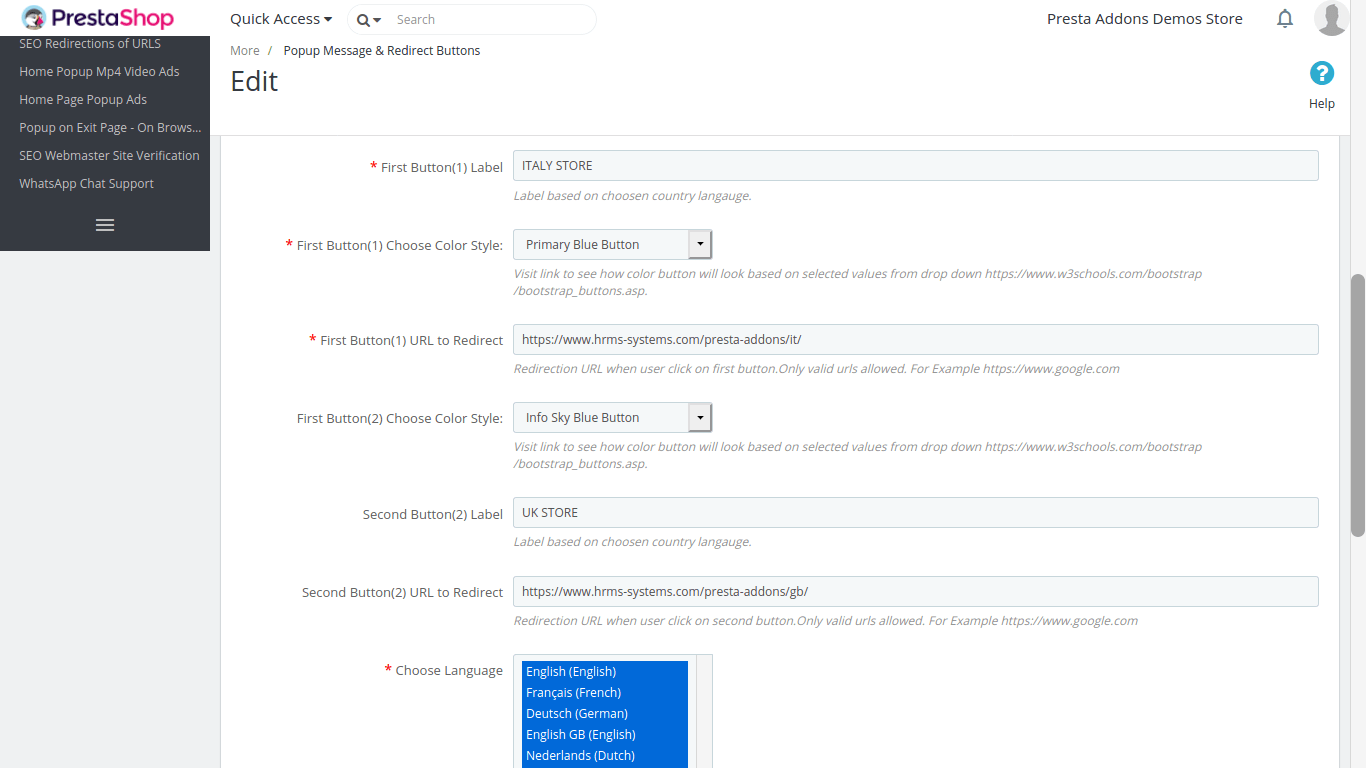The image size is (1366, 768).
Task: Select SEO Webmaster Site Verification menu item
Action: 109,156
